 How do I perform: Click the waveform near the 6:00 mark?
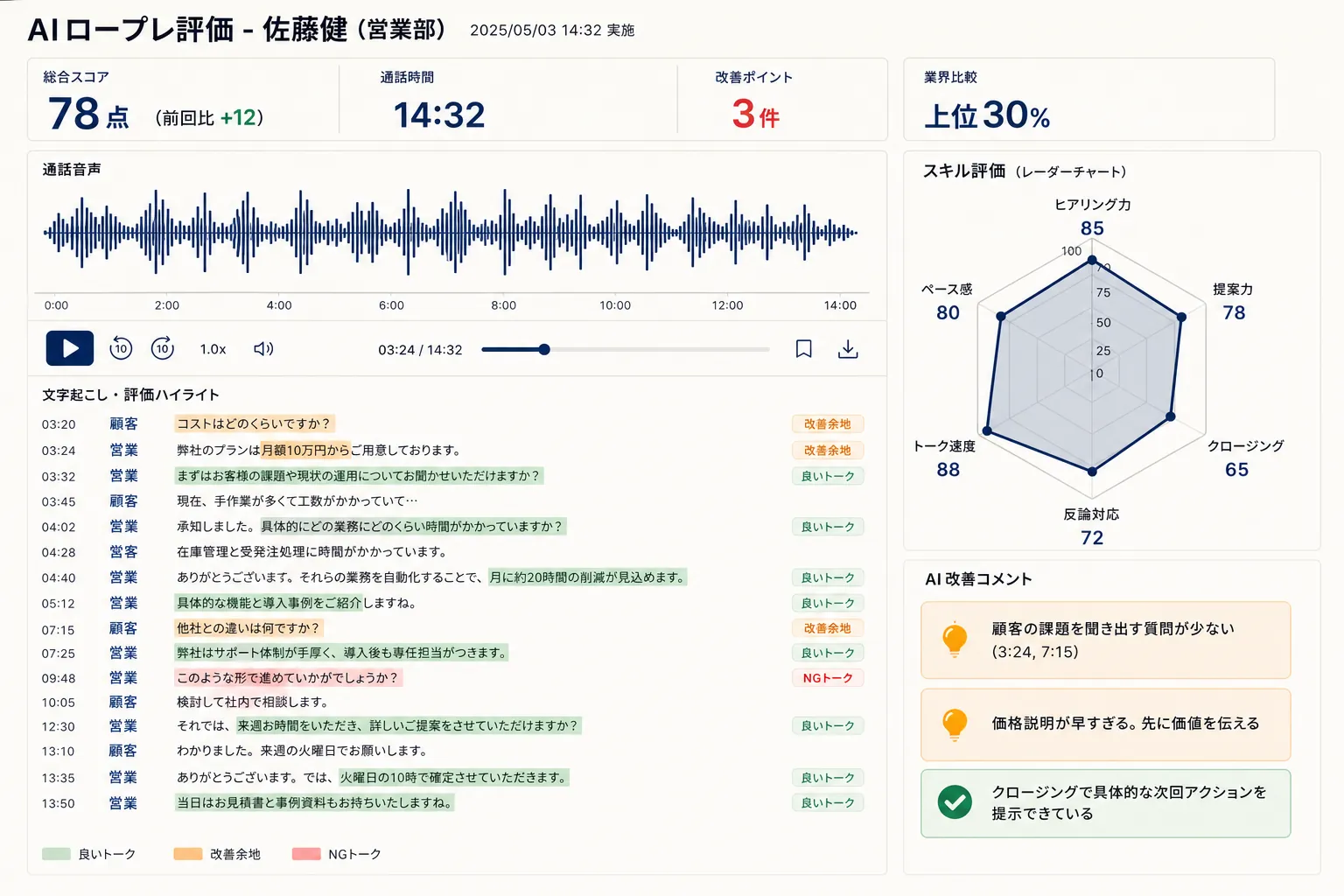(391, 233)
